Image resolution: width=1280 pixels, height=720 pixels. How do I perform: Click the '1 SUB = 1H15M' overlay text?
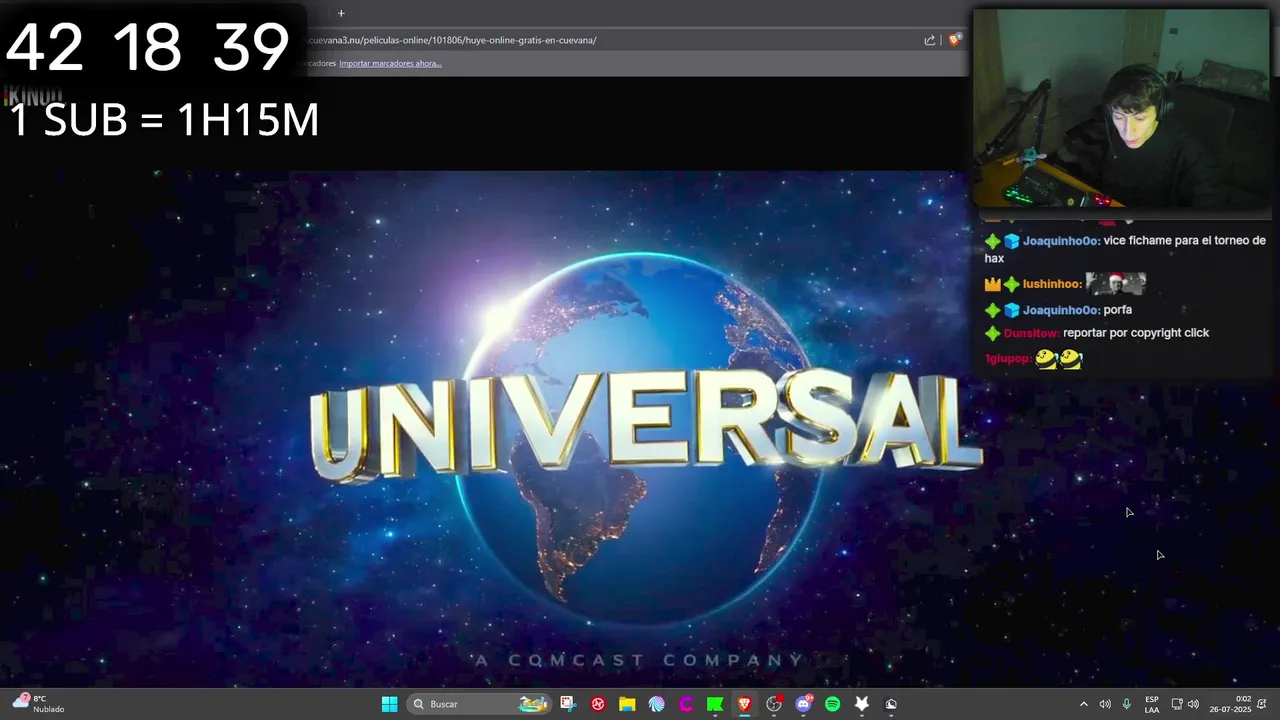[164, 120]
